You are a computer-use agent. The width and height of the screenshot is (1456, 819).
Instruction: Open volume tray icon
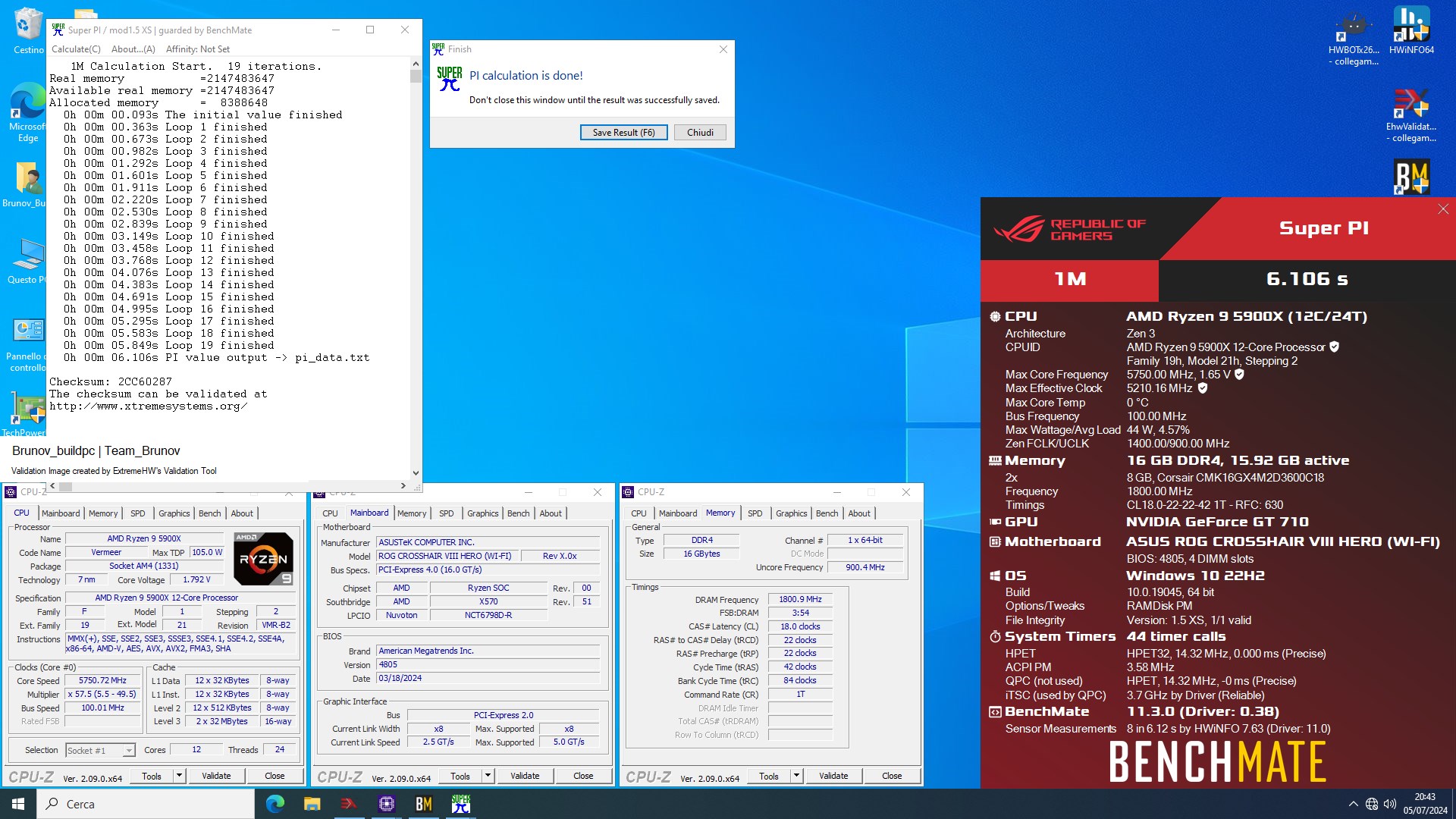click(x=1389, y=804)
